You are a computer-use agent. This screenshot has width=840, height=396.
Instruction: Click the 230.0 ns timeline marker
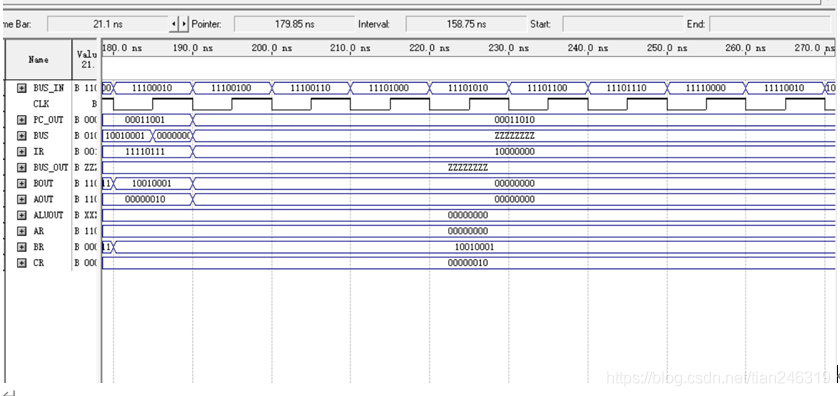[x=508, y=48]
